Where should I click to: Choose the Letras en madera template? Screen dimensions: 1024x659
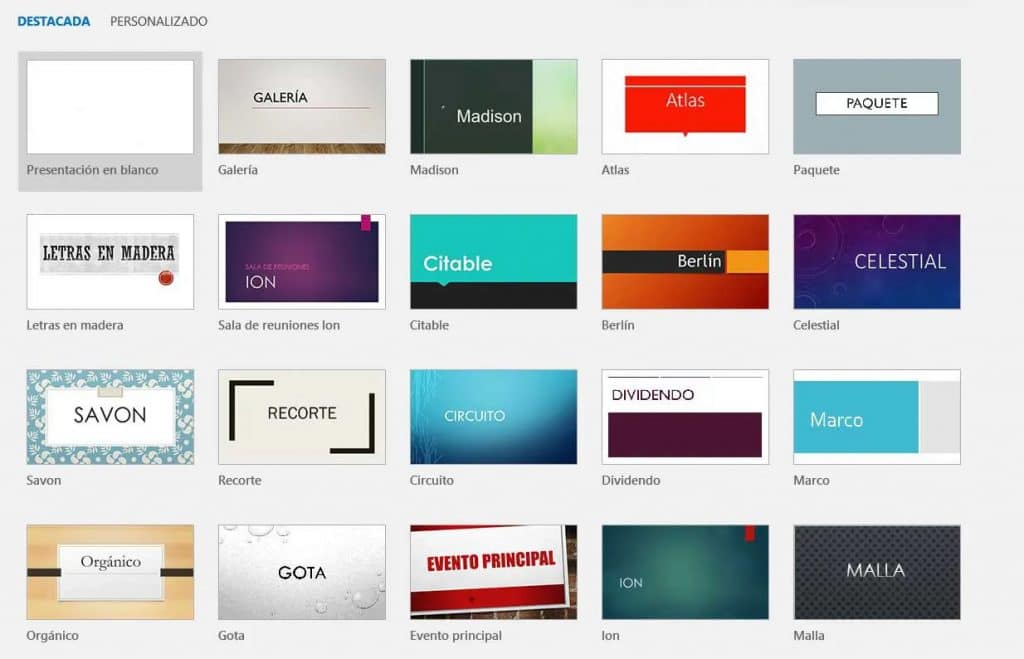109,261
